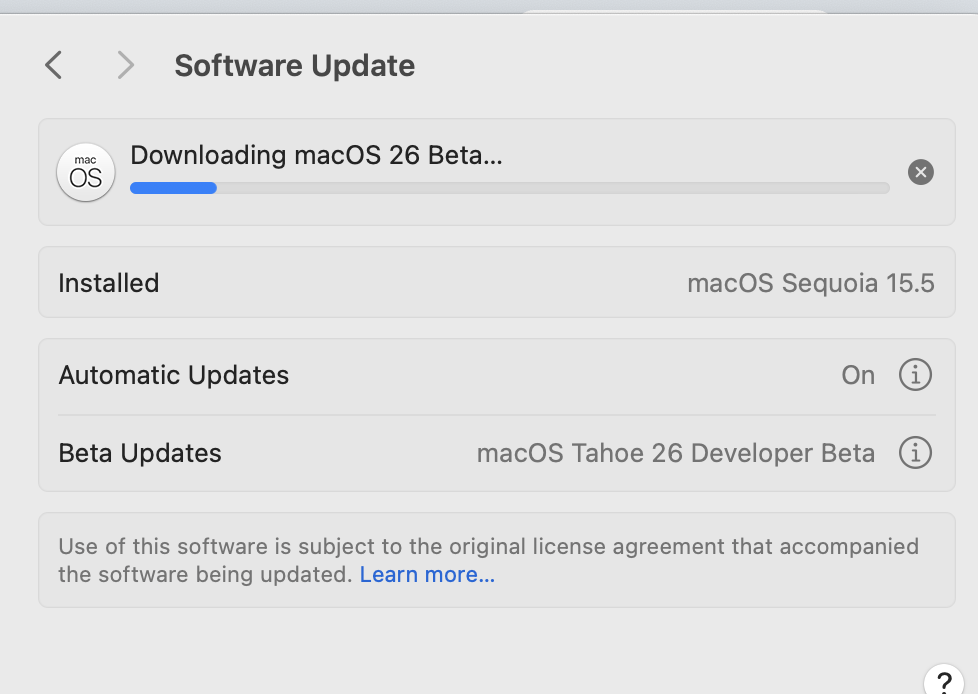Click the license agreement notice text
Screen dimensions: 978x694
click(488, 547)
